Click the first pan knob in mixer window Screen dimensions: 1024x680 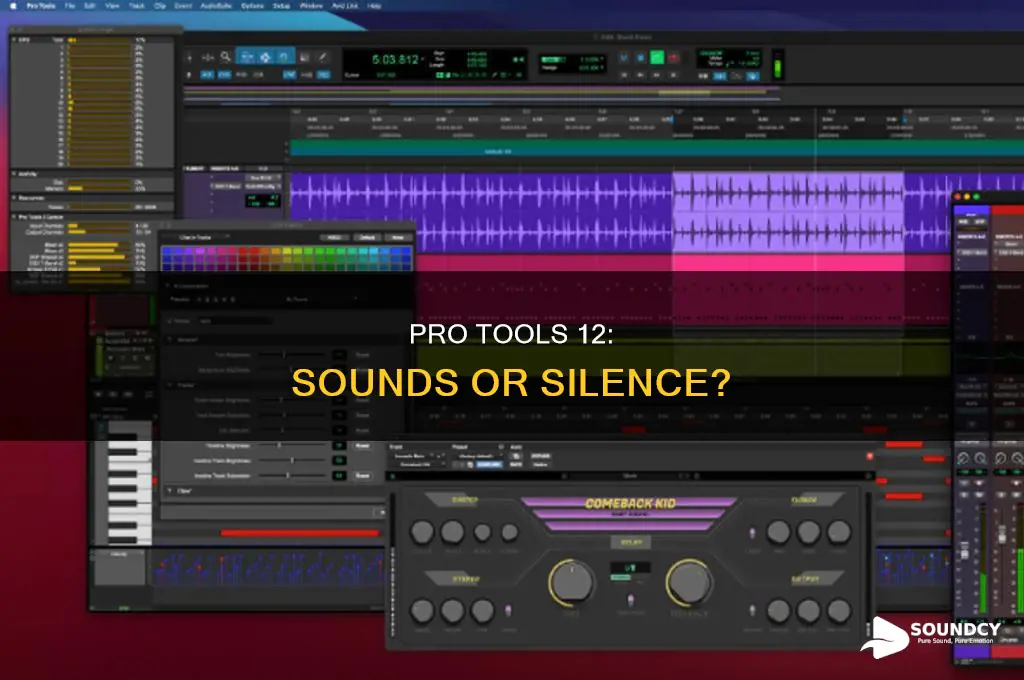pos(963,459)
